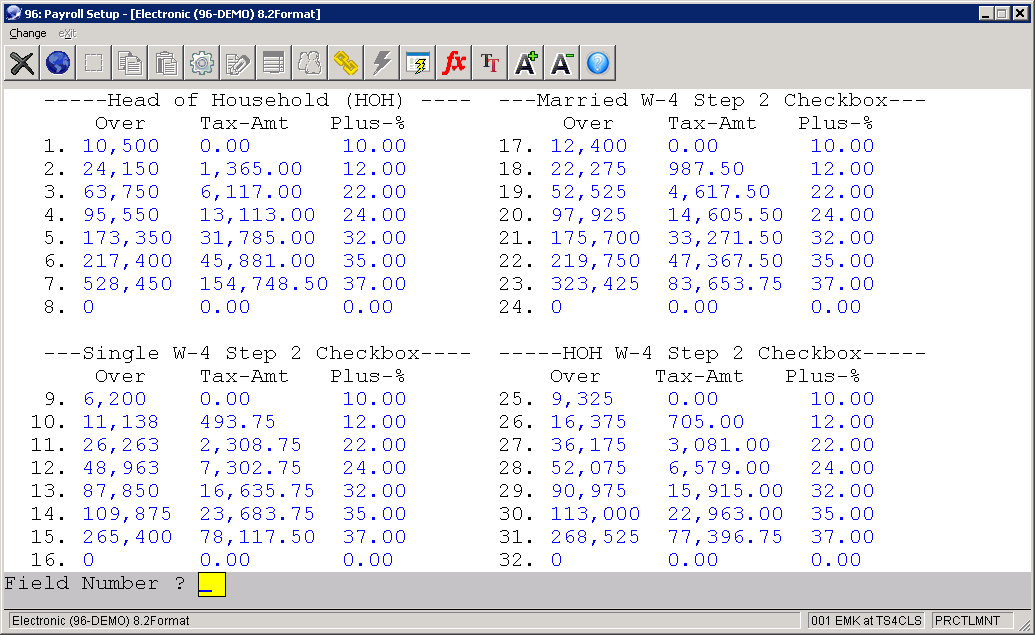This screenshot has height=635, width=1035.
Task: Click Over value 36,175 in row 27
Action: (589, 445)
